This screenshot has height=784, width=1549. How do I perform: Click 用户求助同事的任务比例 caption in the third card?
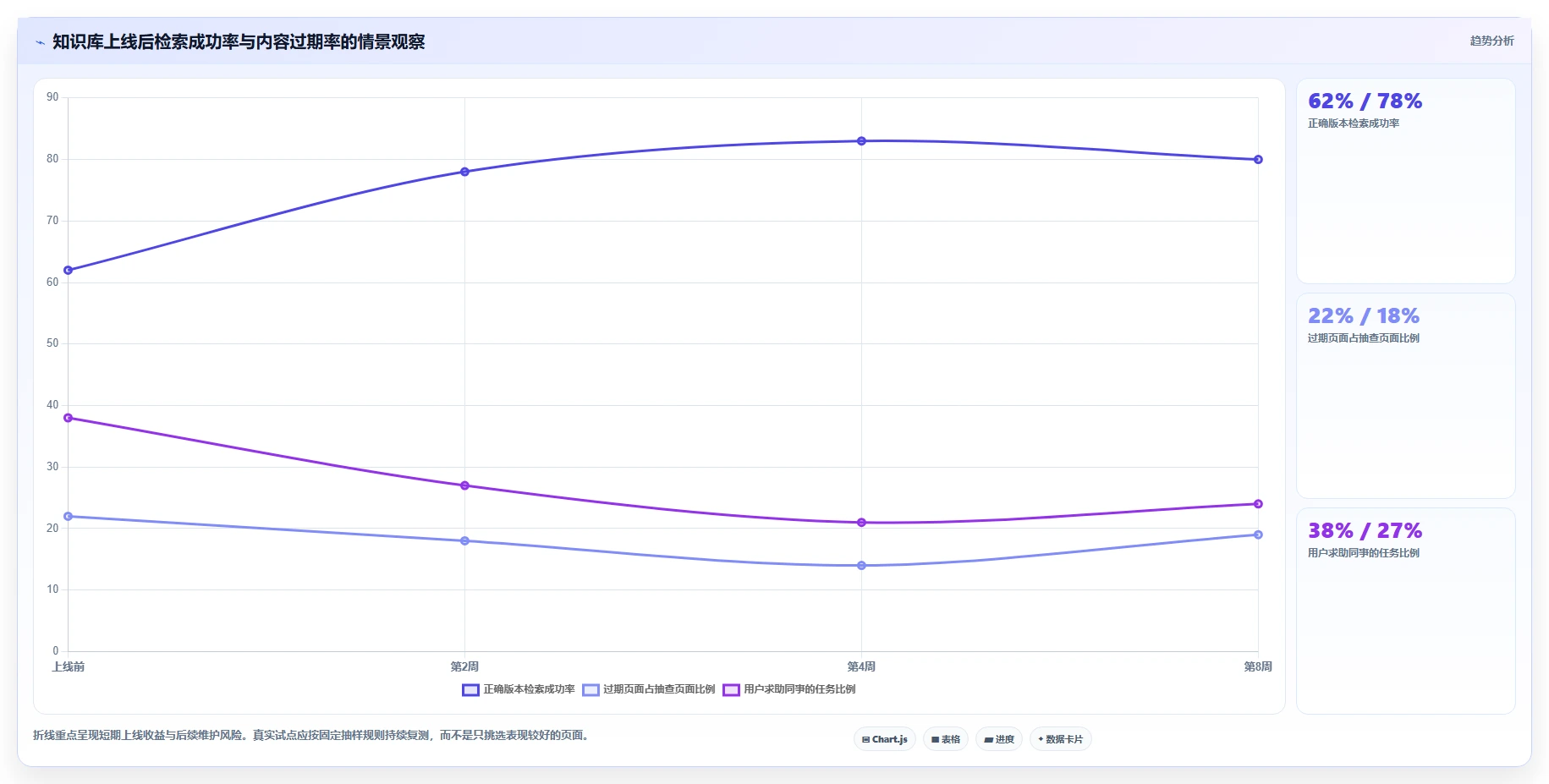coord(1364,553)
